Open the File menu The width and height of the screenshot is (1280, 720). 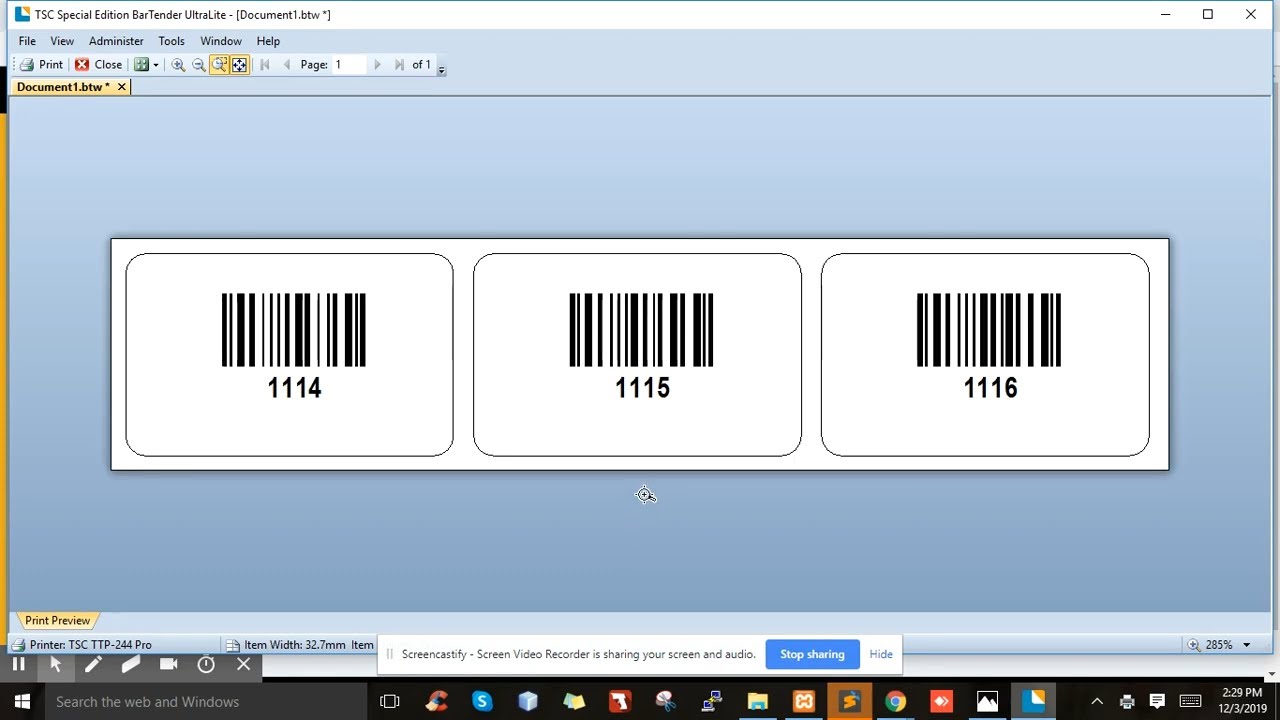(27, 41)
